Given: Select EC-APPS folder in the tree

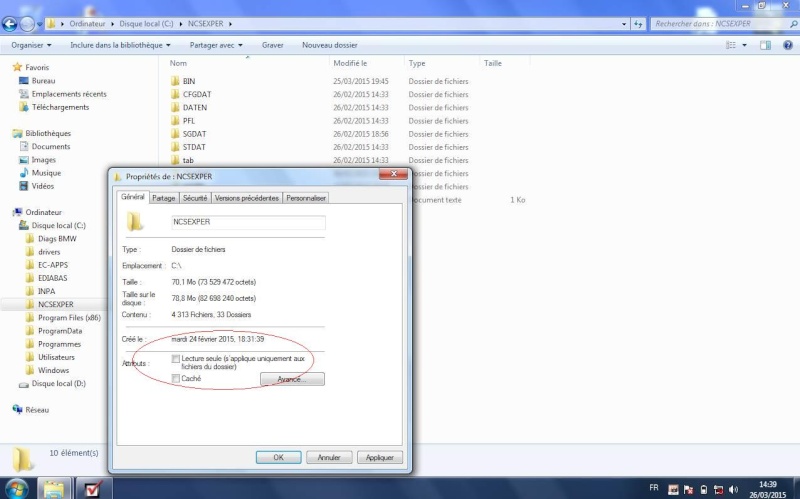Looking at the screenshot, I should (x=53, y=265).
